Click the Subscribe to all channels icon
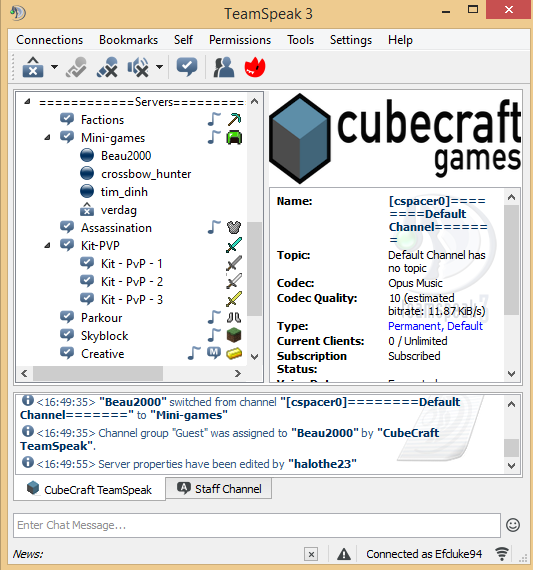533x570 pixels. pos(187,67)
